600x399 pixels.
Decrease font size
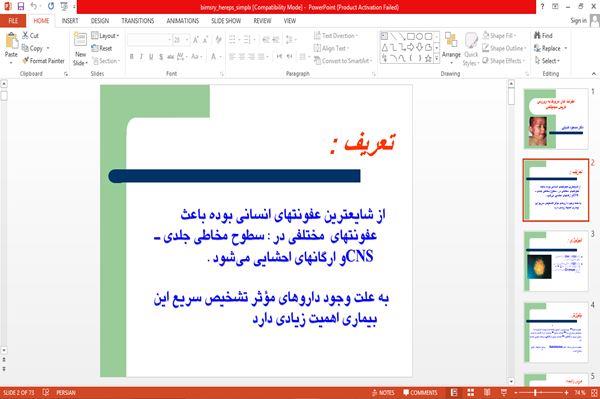[206, 40]
